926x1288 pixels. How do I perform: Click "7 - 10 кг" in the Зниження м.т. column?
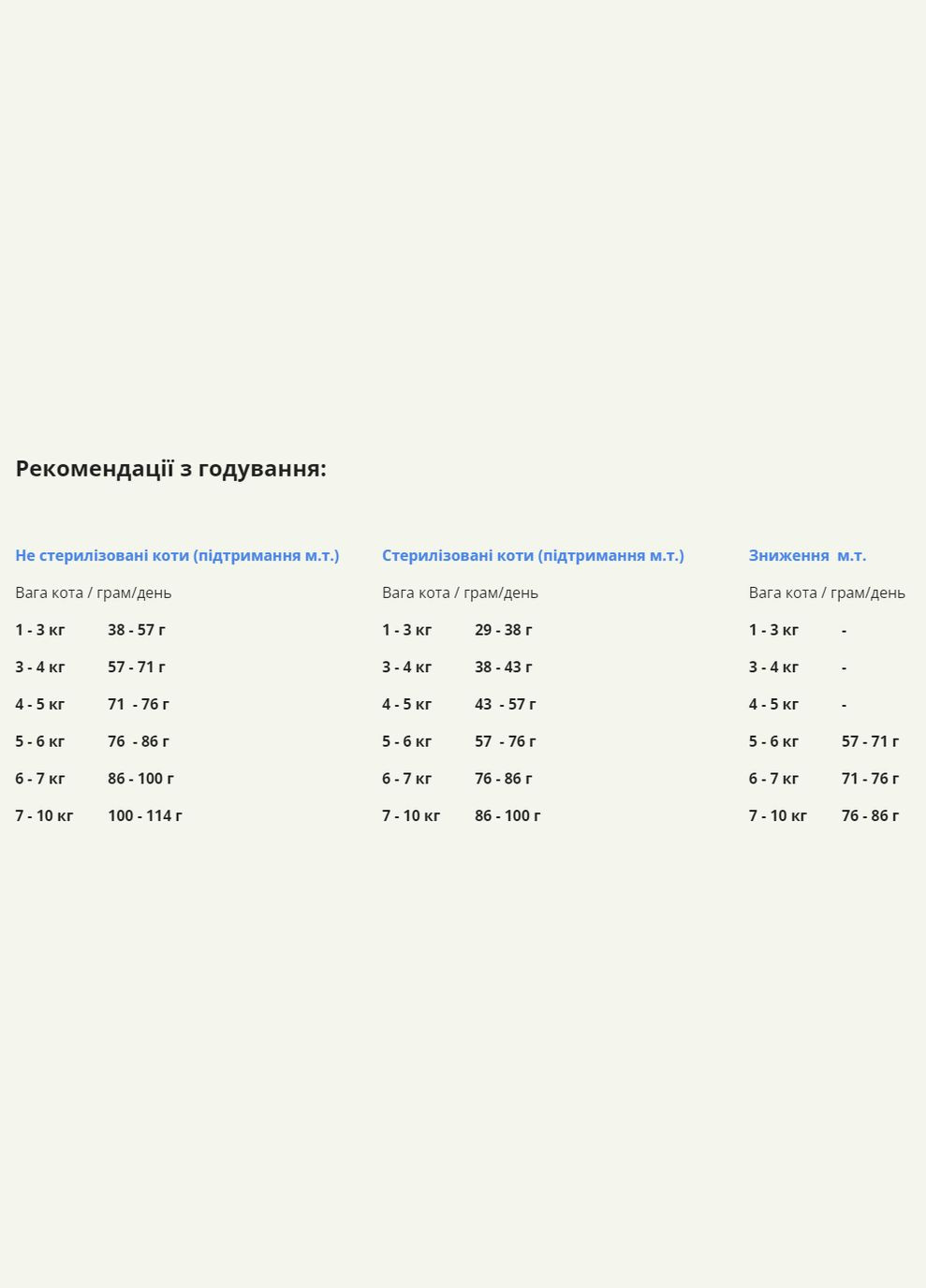(777, 815)
